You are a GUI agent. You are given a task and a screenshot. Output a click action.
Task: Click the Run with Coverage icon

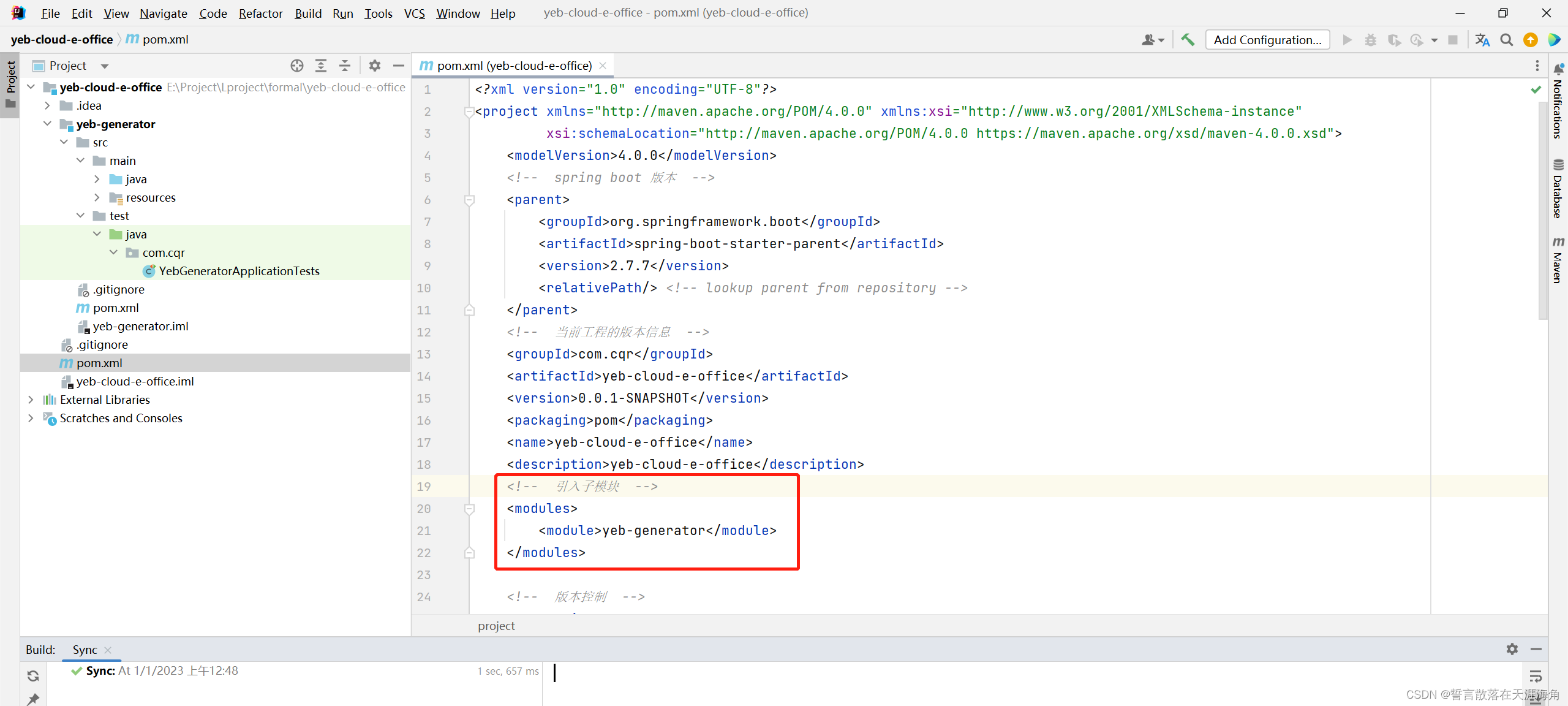1395,40
